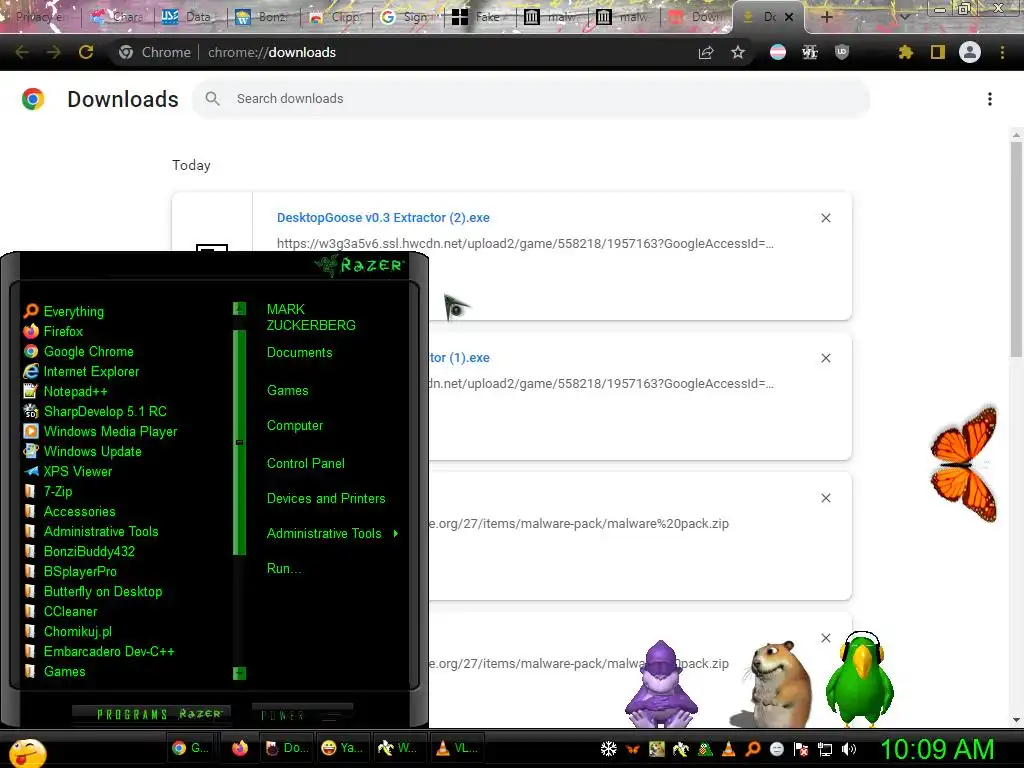Open a new Chrome tab with plus button

(826, 17)
